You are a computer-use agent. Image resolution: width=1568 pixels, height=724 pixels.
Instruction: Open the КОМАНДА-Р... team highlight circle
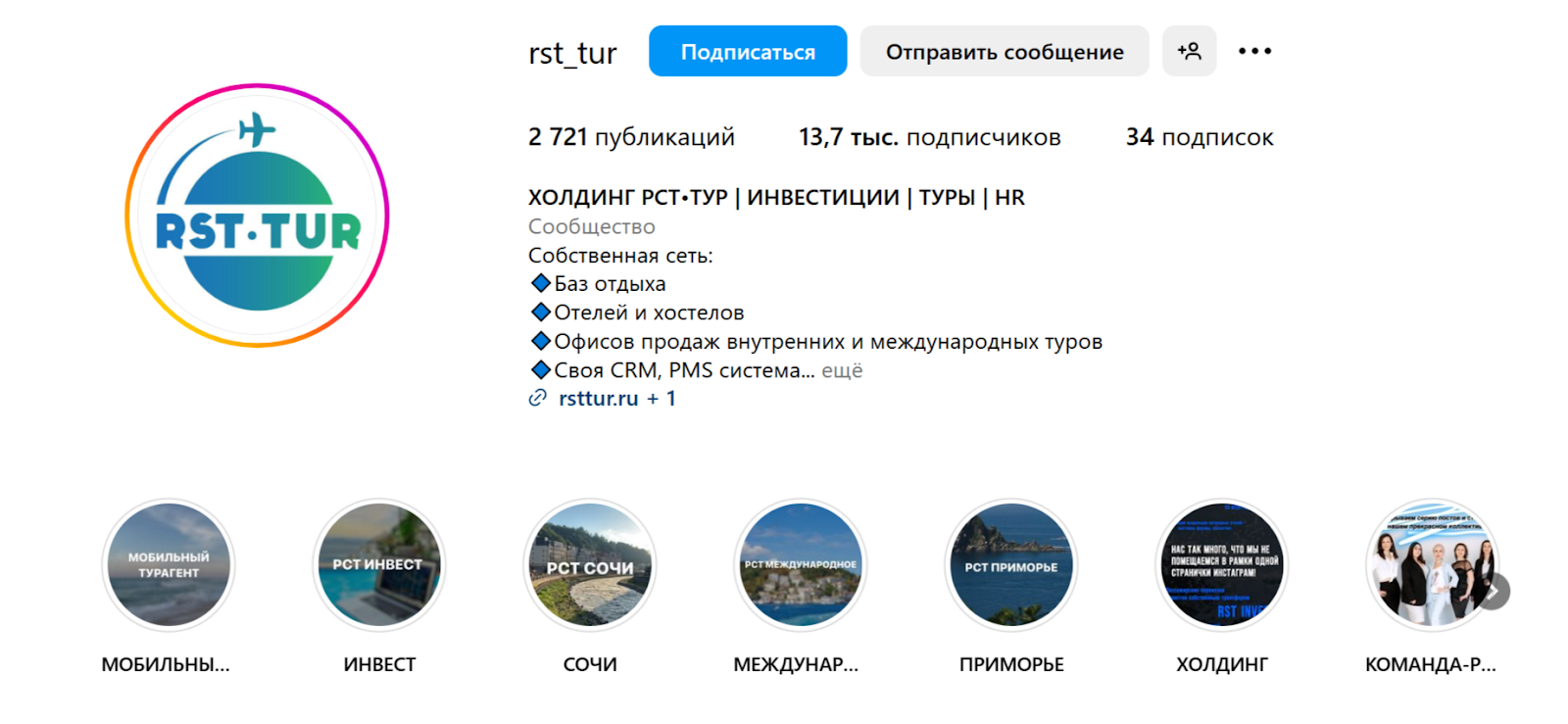pyautogui.click(x=1433, y=565)
